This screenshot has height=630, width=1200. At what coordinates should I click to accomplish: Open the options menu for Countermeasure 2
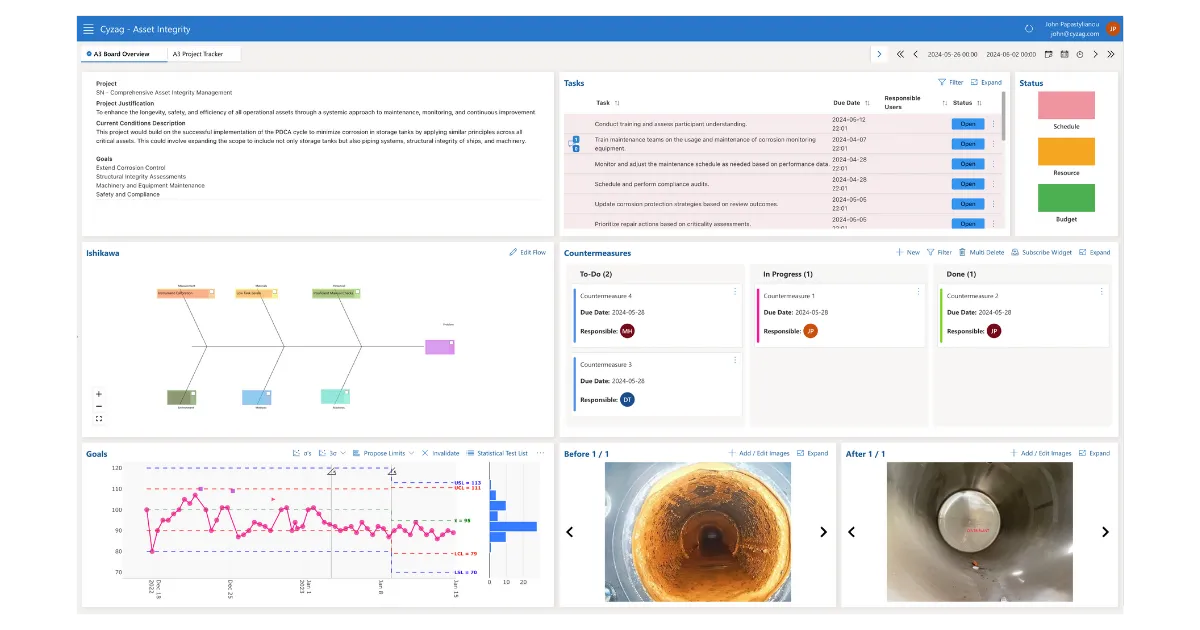tap(1102, 291)
